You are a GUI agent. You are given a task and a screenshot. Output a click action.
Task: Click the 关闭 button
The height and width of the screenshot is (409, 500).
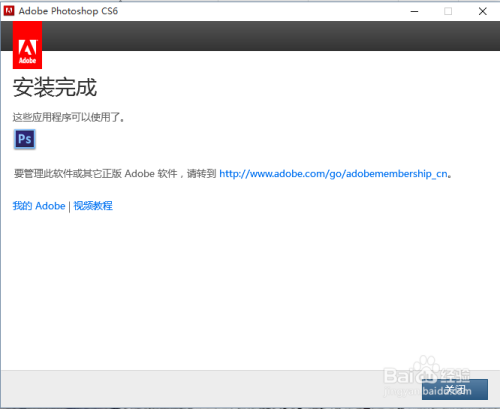point(455,389)
